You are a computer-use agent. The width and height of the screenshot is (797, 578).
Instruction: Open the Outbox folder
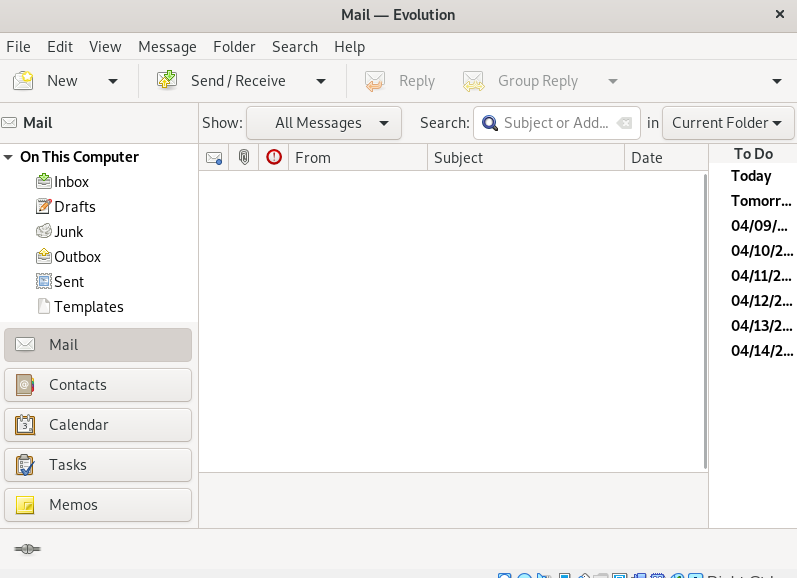[x=77, y=257]
